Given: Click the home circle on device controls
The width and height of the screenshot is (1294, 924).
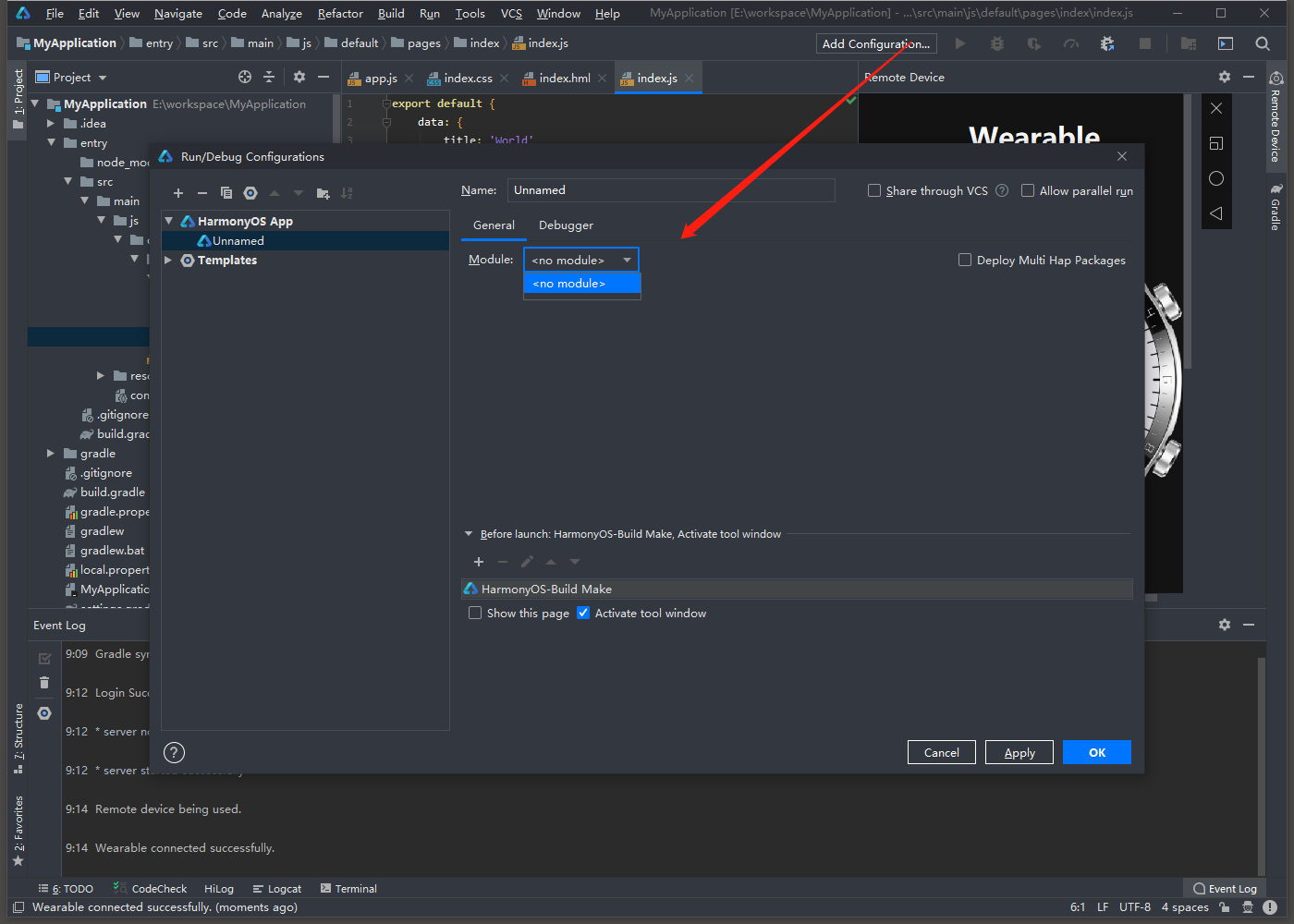Looking at the screenshot, I should coord(1216,178).
